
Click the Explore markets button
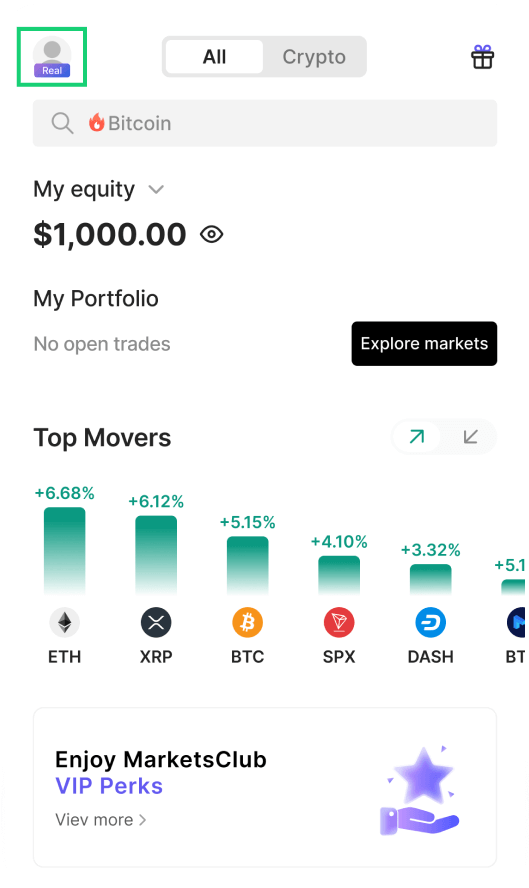coord(424,344)
